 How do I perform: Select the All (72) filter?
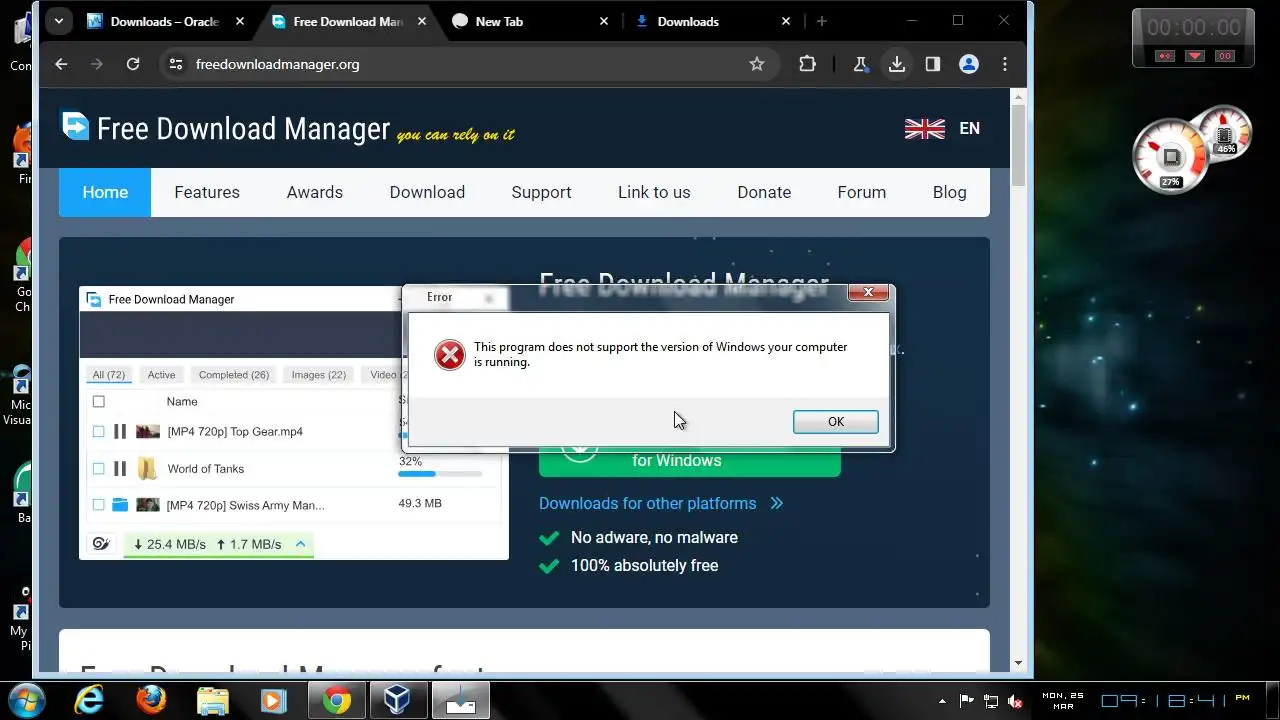(108, 375)
